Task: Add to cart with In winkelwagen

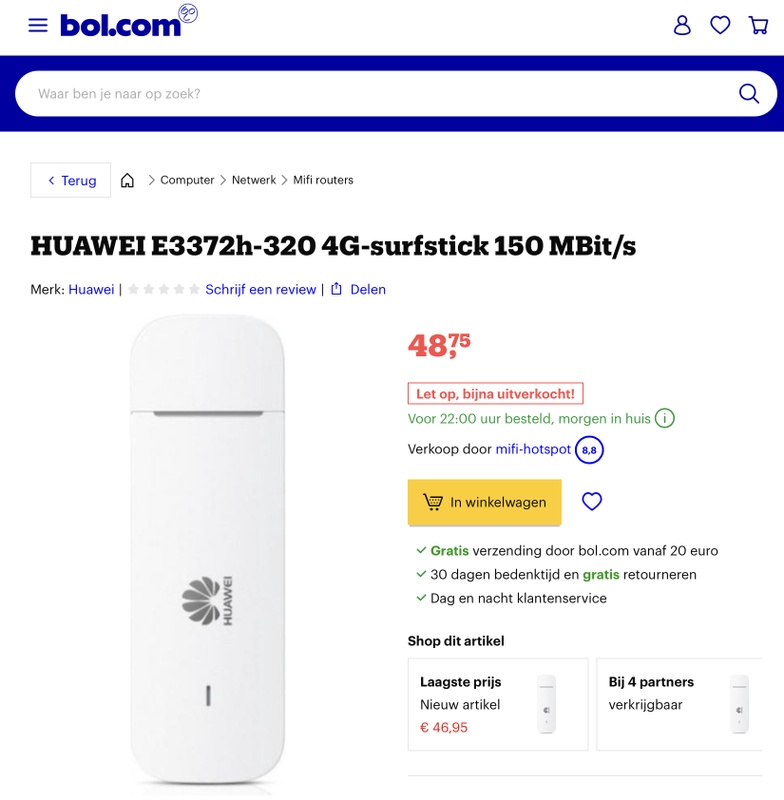Action: click(484, 502)
